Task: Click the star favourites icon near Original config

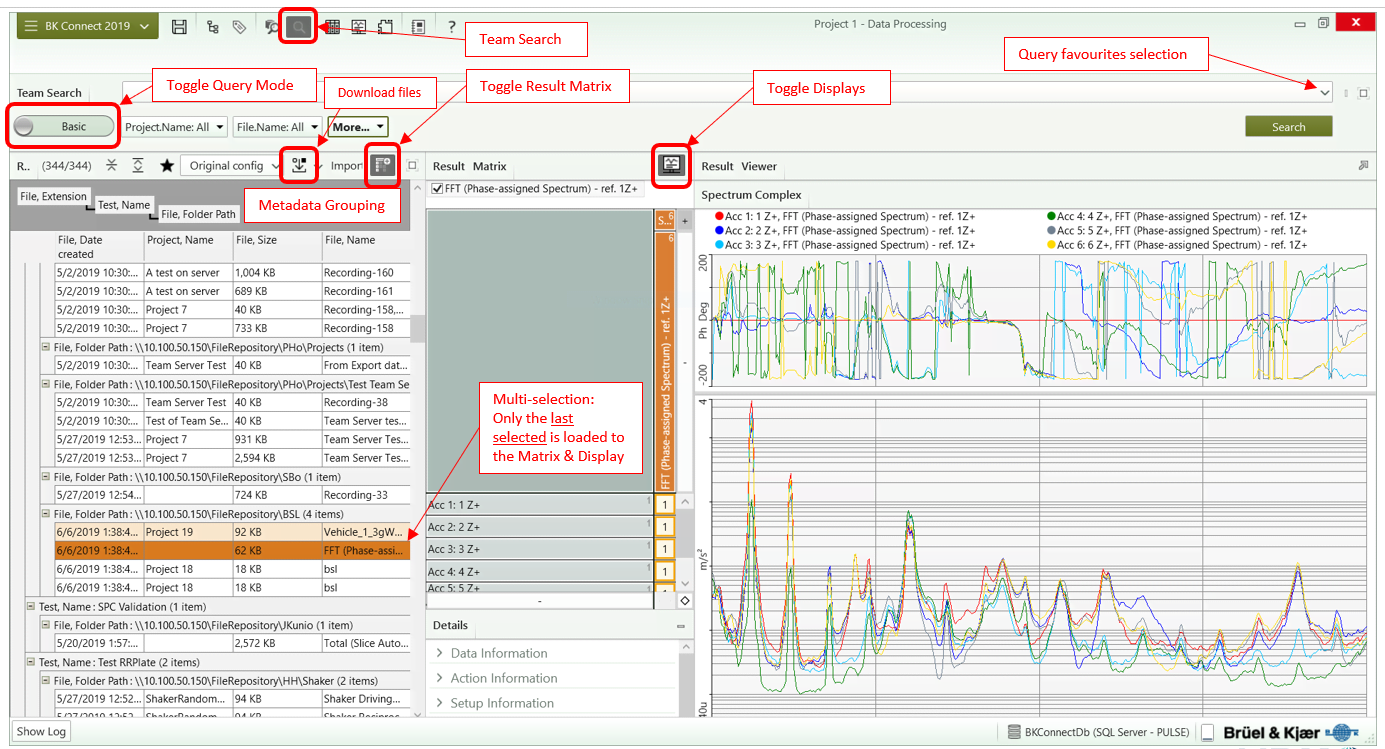Action: (166, 165)
